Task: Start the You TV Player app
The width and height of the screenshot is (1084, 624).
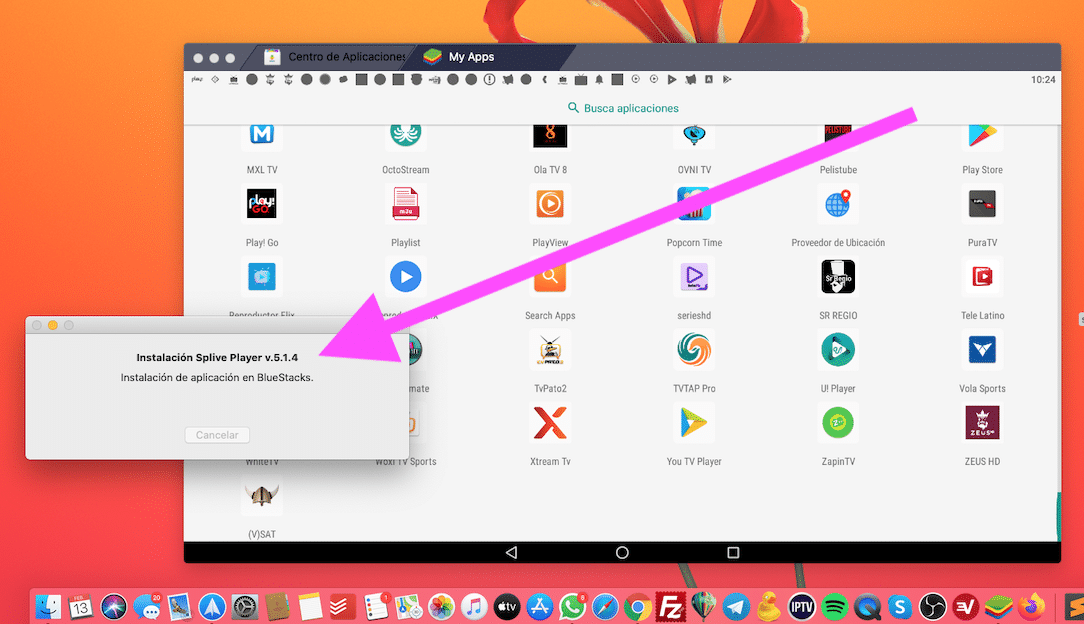Action: pyautogui.click(x=693, y=422)
